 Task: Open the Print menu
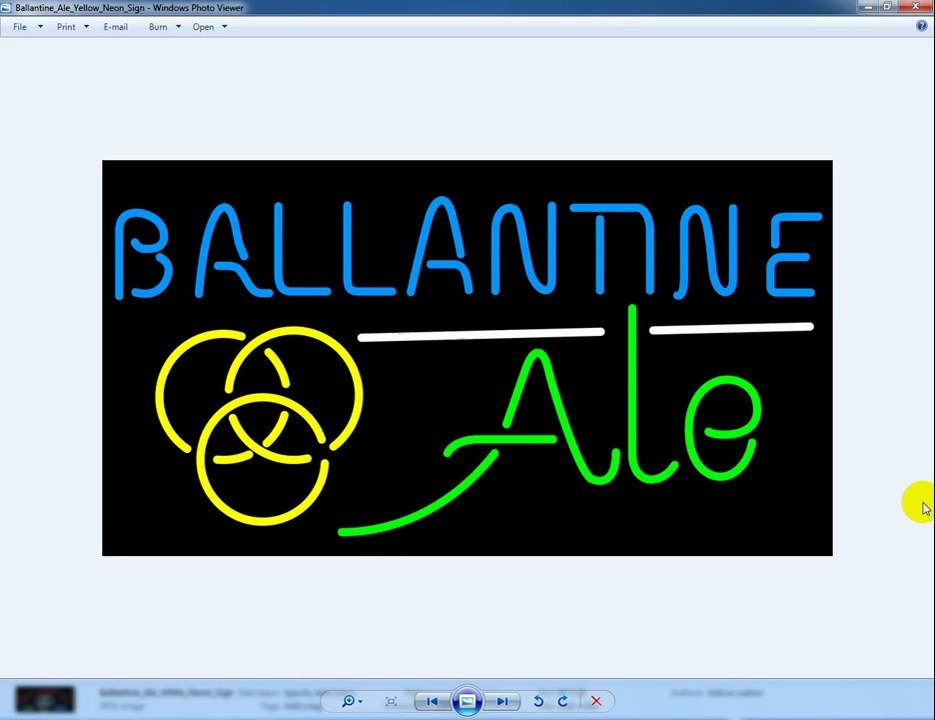[66, 27]
